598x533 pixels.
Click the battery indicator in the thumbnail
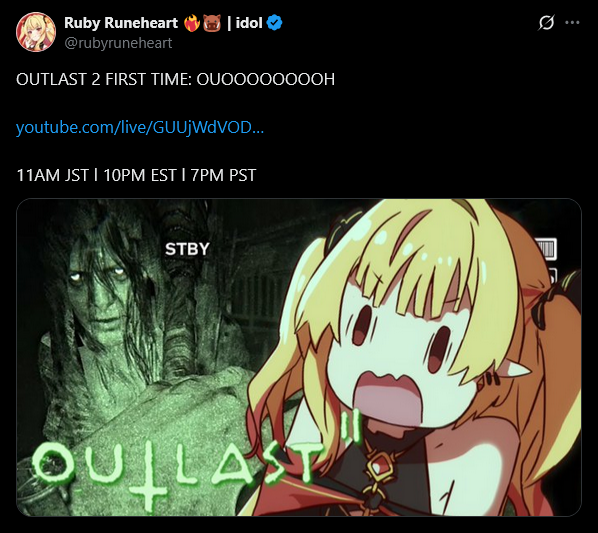pos(546,249)
